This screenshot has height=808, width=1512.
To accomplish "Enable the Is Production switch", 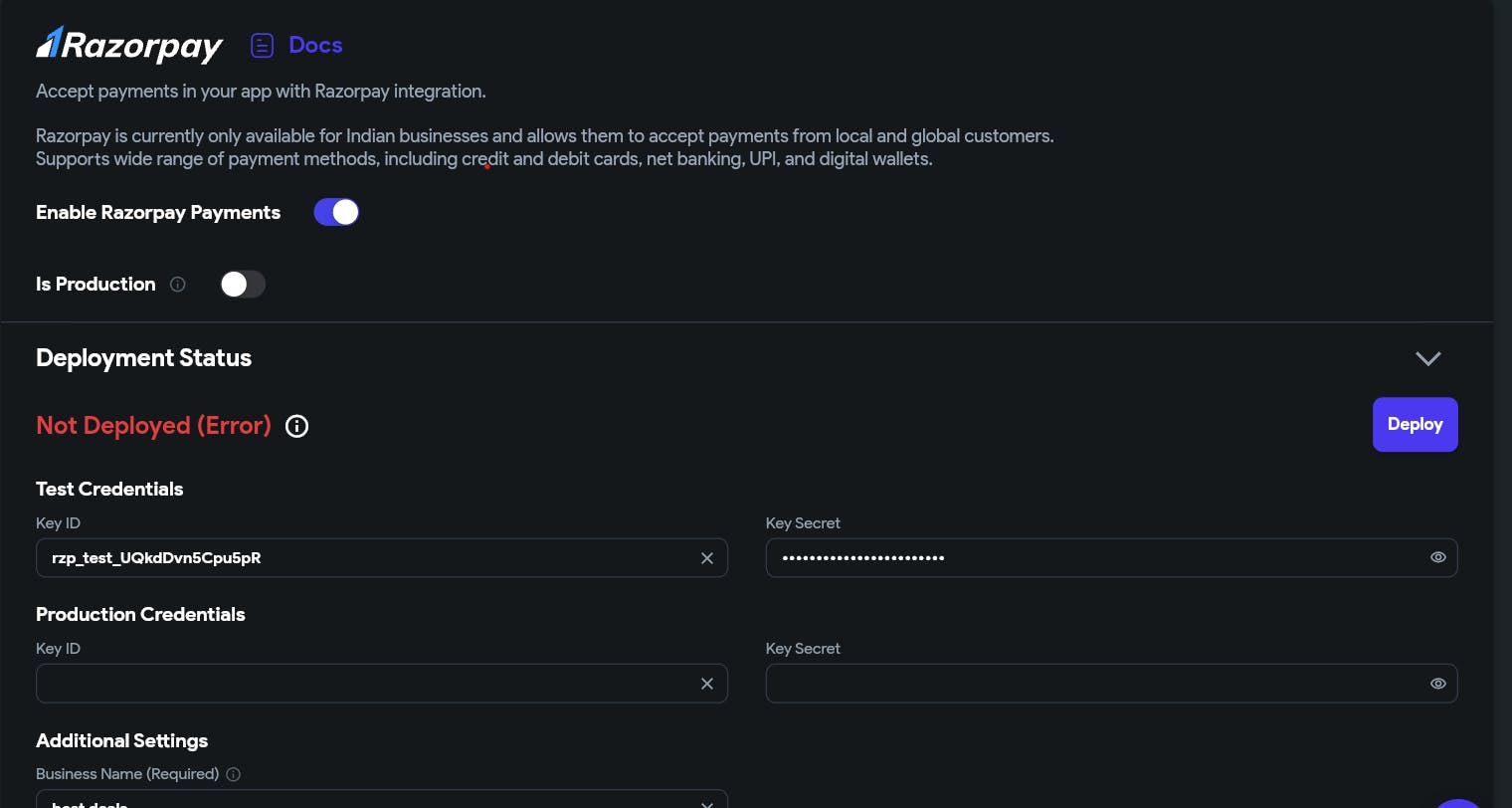I will pos(243,285).
